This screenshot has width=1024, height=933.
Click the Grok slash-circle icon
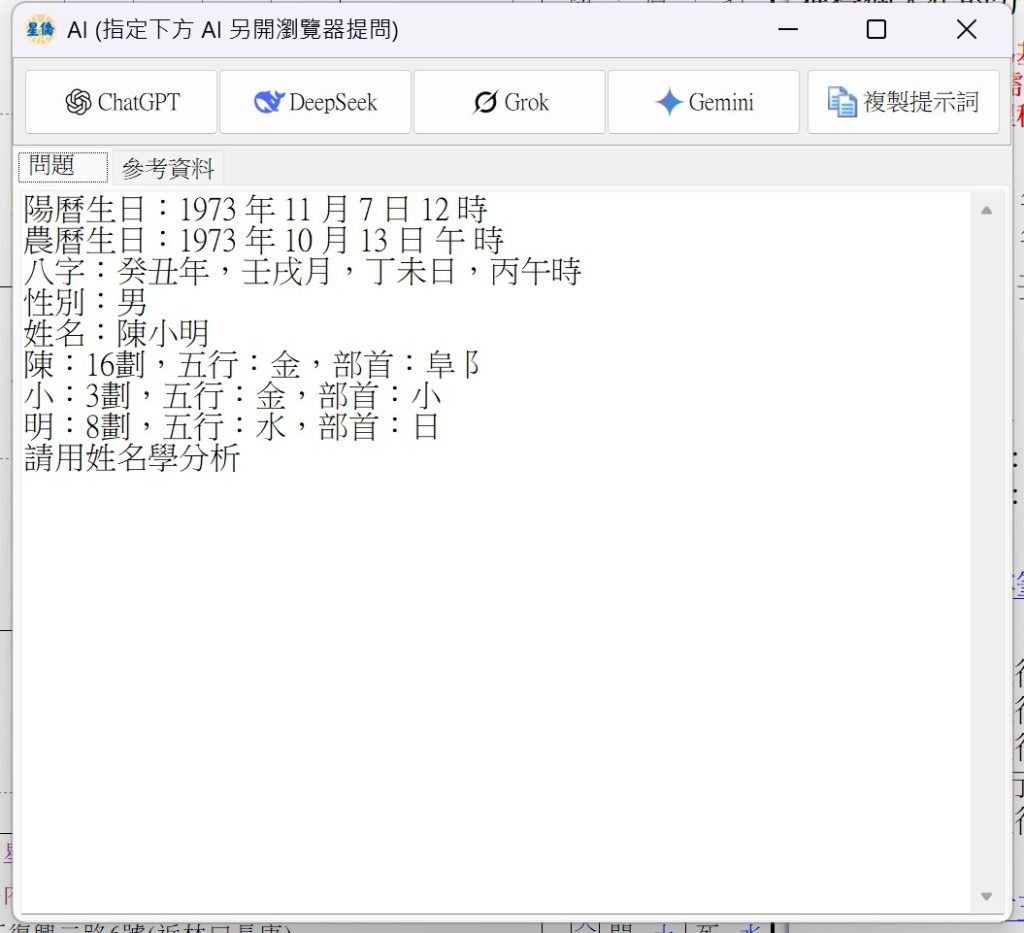pyautogui.click(x=485, y=102)
